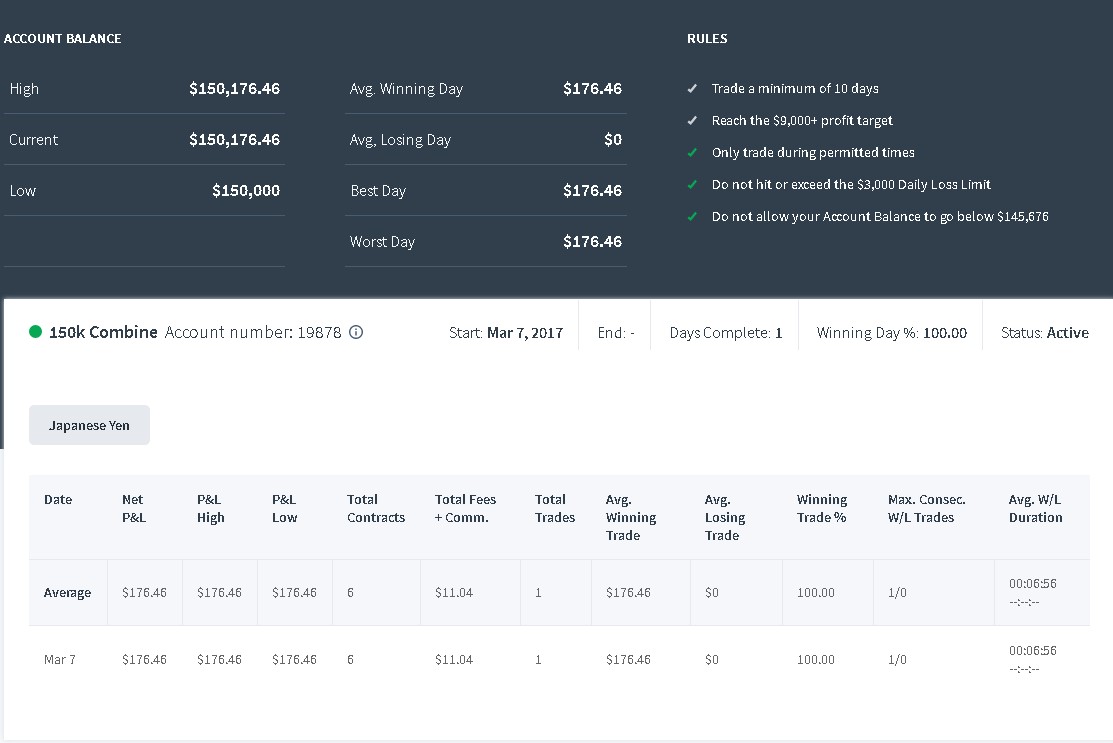Image resolution: width=1113 pixels, height=743 pixels.
Task: Open the Mar 7 row in the table
Action: click(x=559, y=659)
